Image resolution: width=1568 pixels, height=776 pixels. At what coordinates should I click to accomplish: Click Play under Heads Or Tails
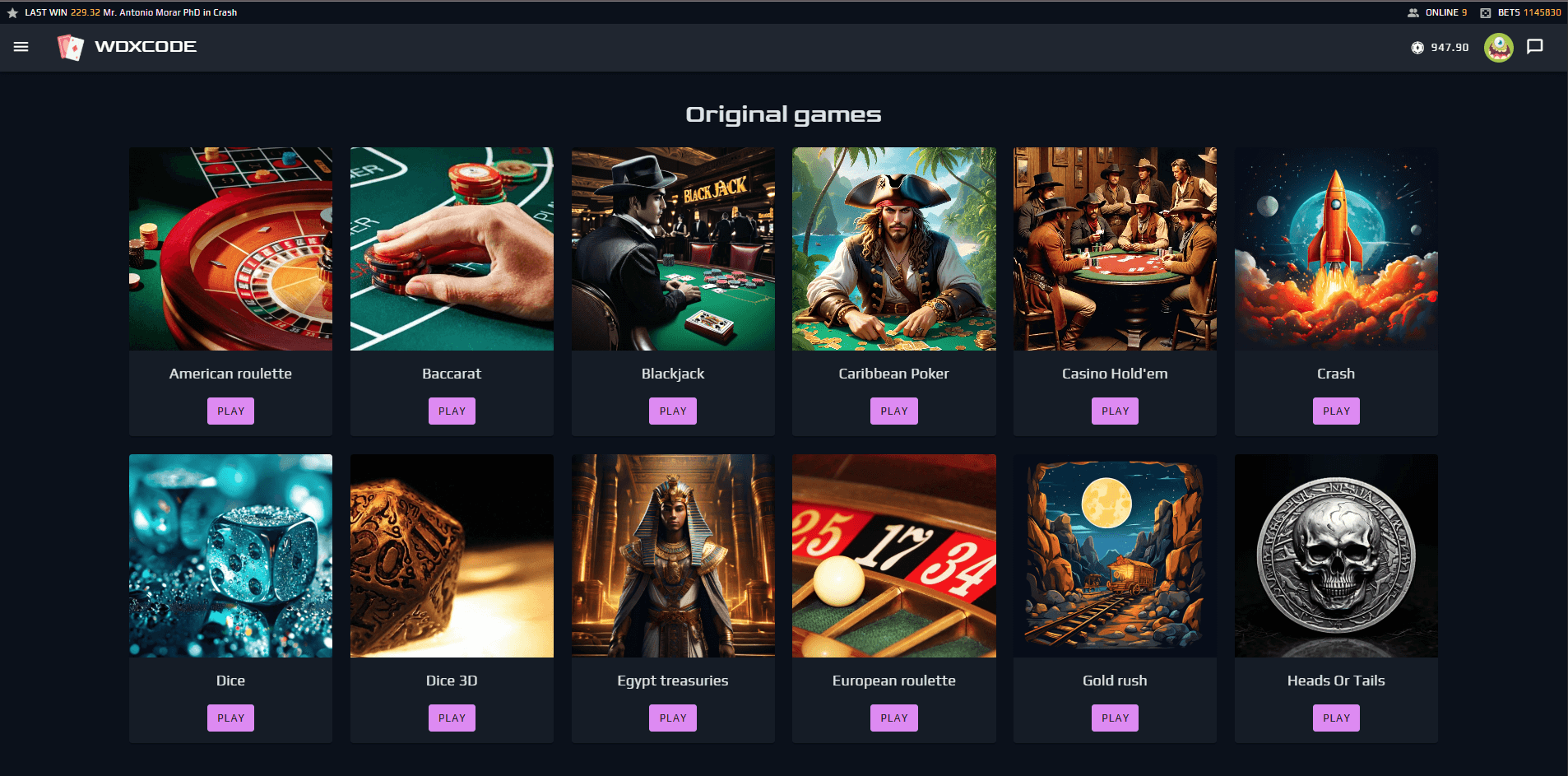coord(1336,718)
